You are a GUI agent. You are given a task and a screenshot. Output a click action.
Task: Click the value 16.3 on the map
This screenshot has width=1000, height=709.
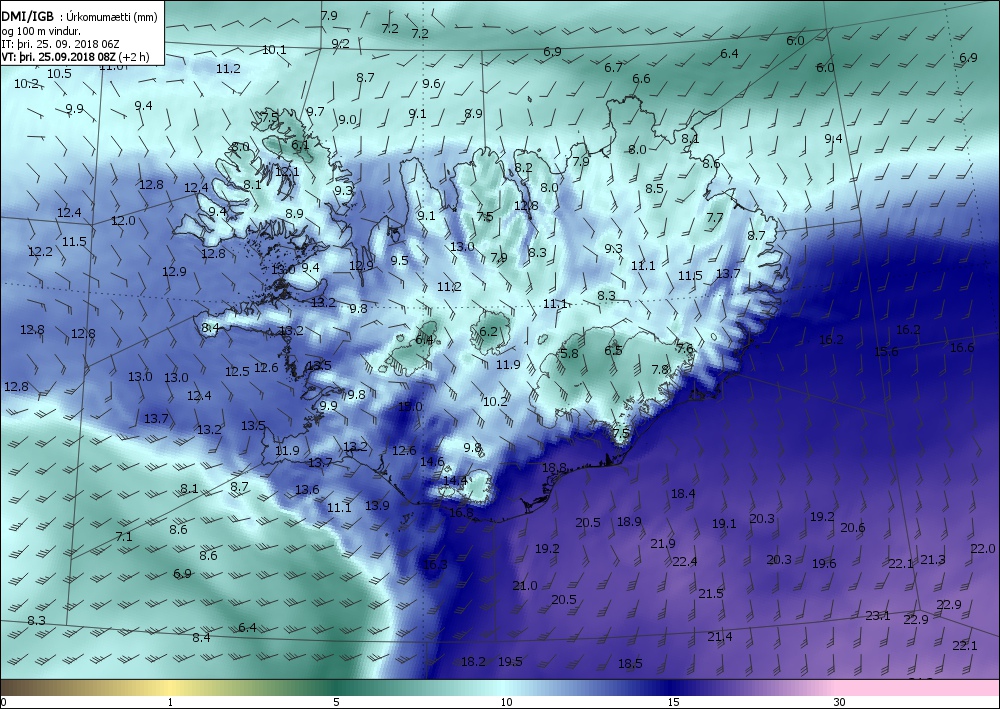[435, 564]
